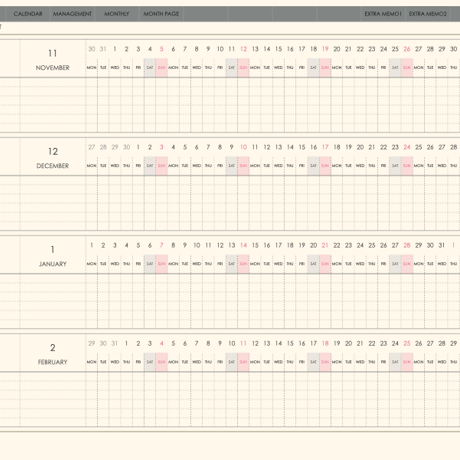Click the first SAT cell in November

coord(150,68)
